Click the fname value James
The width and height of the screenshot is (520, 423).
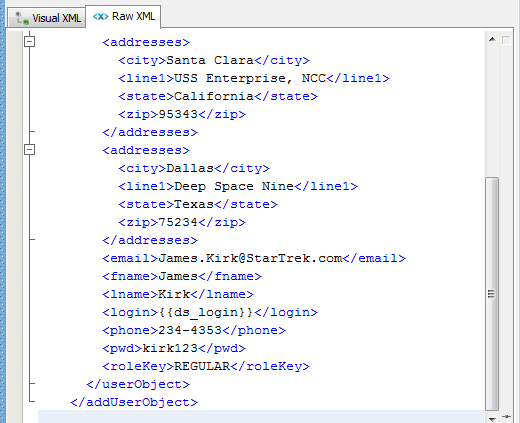click(178, 276)
